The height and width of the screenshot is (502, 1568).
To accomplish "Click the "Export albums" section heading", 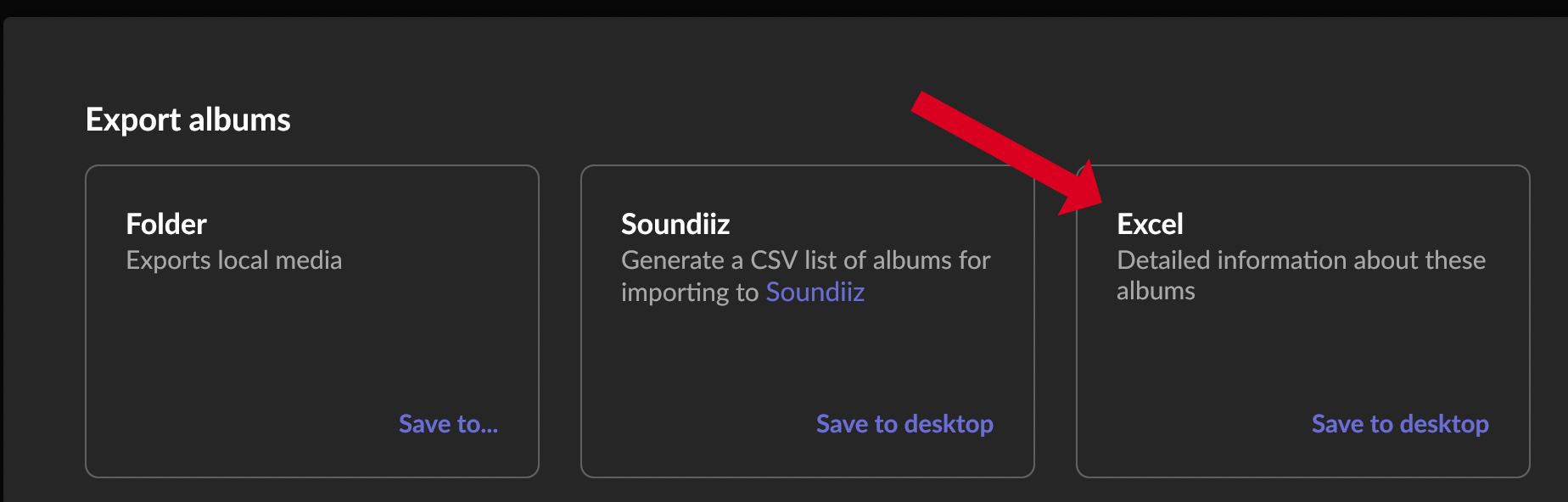I will coord(188,120).
